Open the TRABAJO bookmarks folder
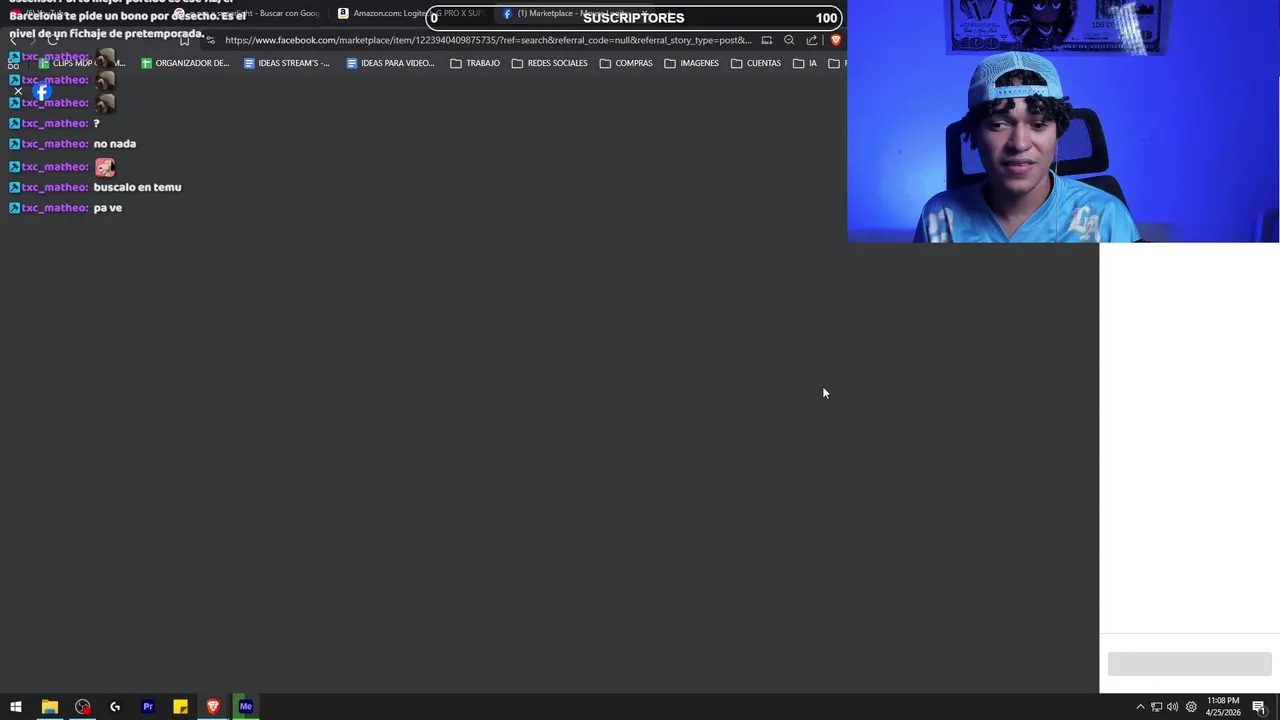This screenshot has height=720, width=1280. pos(475,63)
